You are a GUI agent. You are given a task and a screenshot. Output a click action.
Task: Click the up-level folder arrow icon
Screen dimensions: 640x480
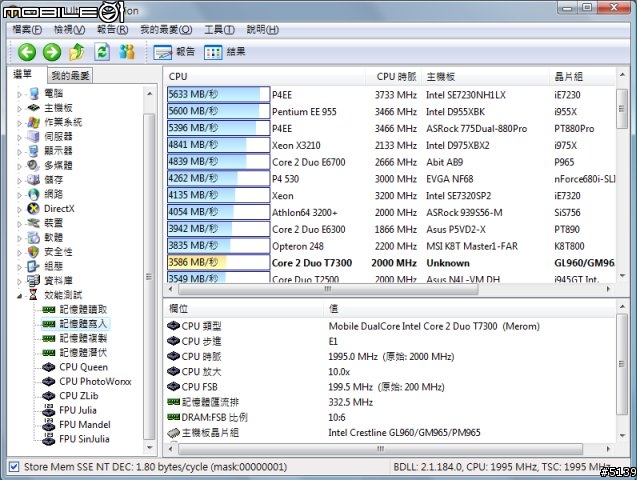pos(77,52)
